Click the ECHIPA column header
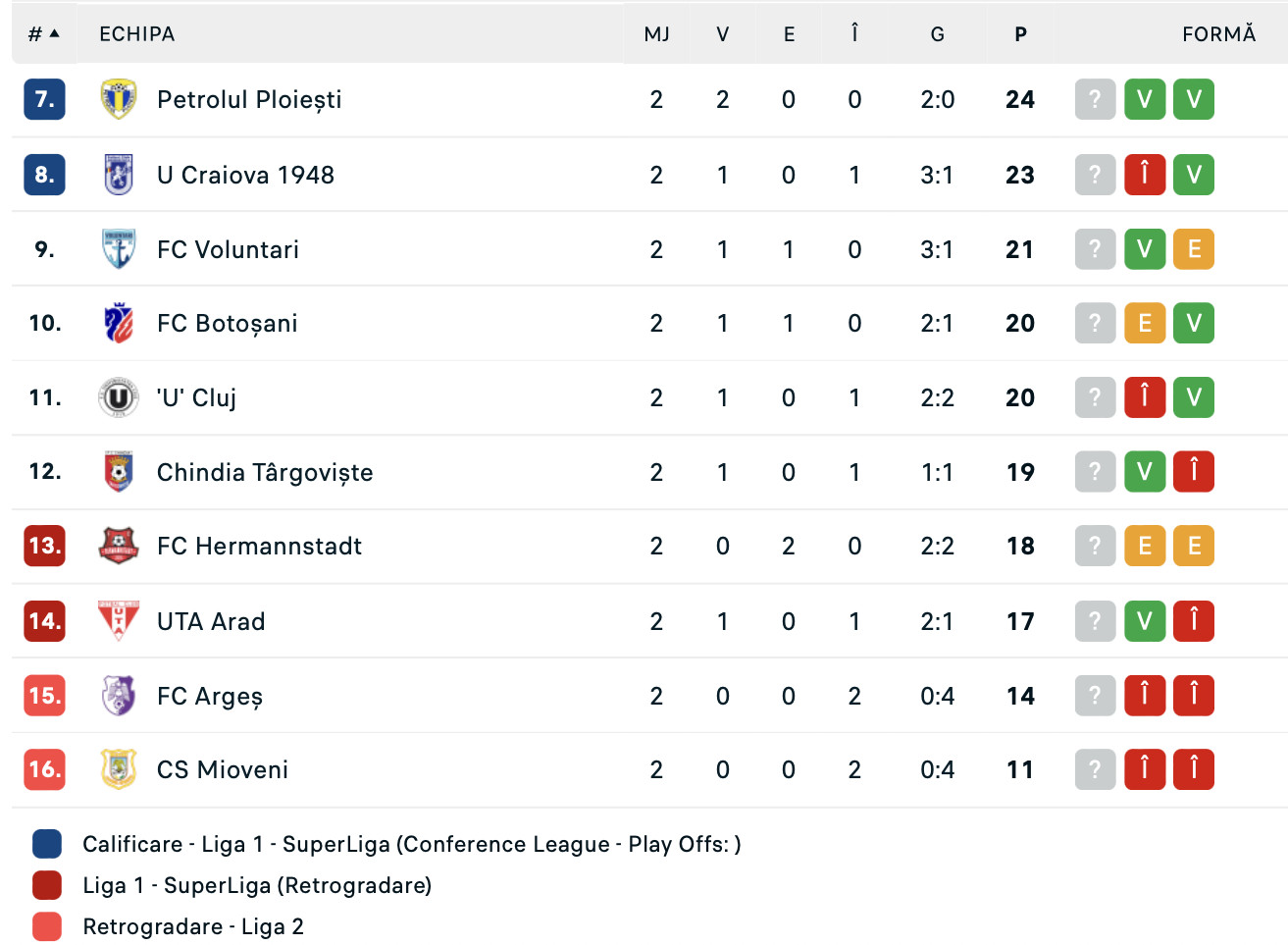1288x945 pixels. coord(137,34)
